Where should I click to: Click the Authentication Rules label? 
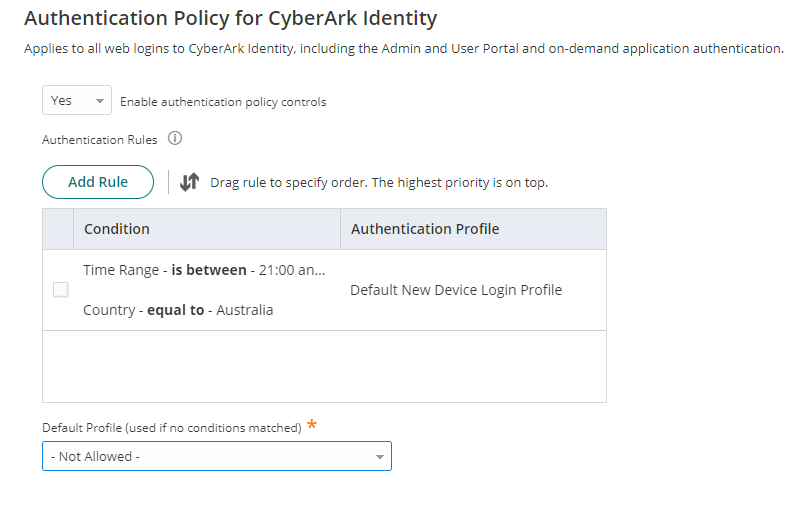click(100, 140)
